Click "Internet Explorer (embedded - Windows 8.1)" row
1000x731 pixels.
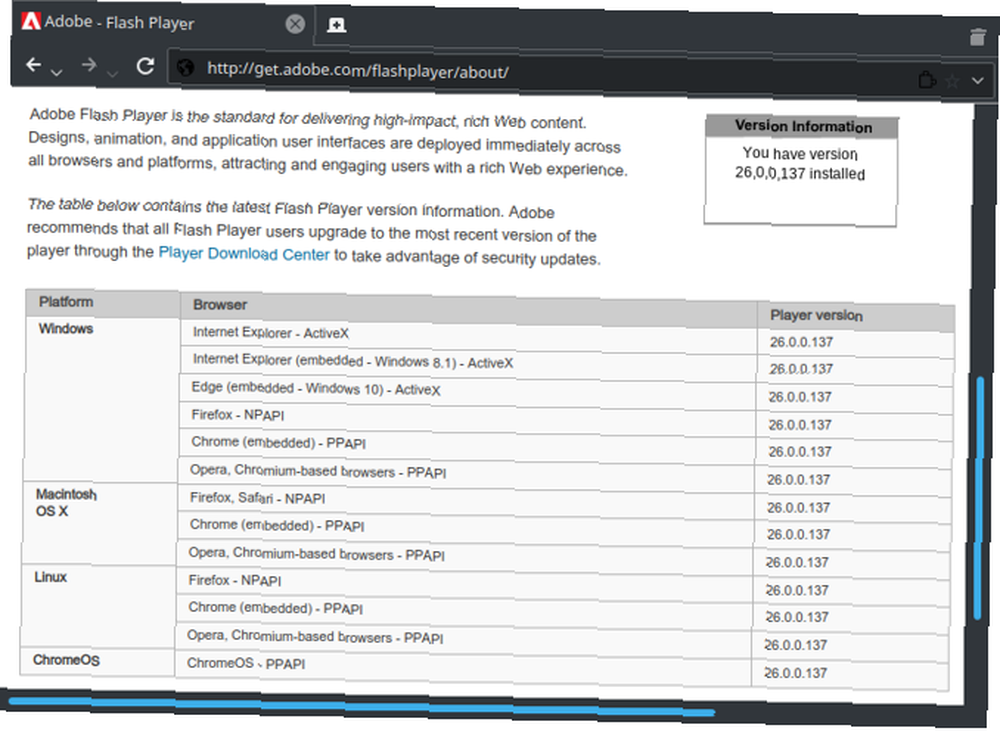click(468, 364)
